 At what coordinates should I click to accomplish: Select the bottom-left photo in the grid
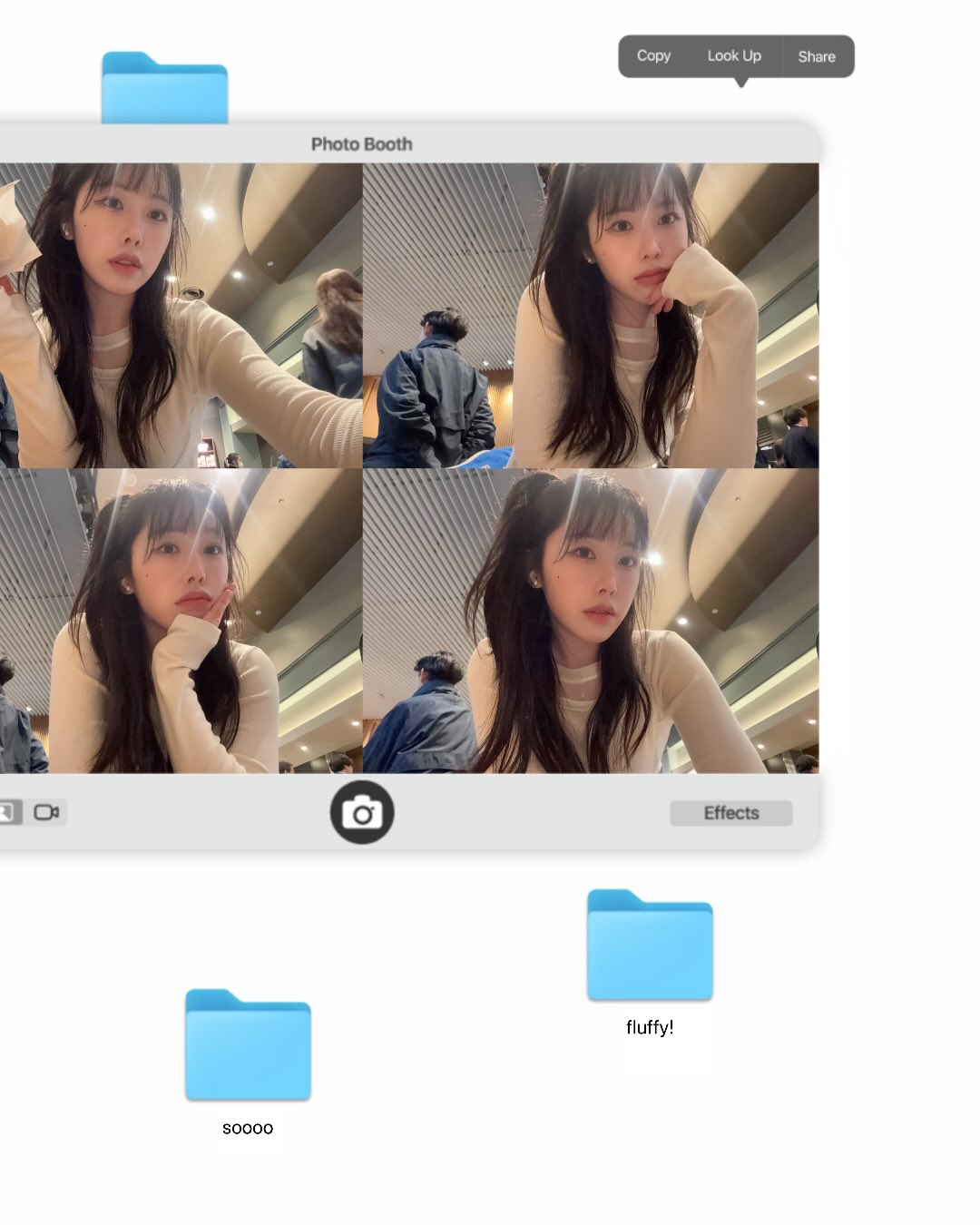point(181,621)
